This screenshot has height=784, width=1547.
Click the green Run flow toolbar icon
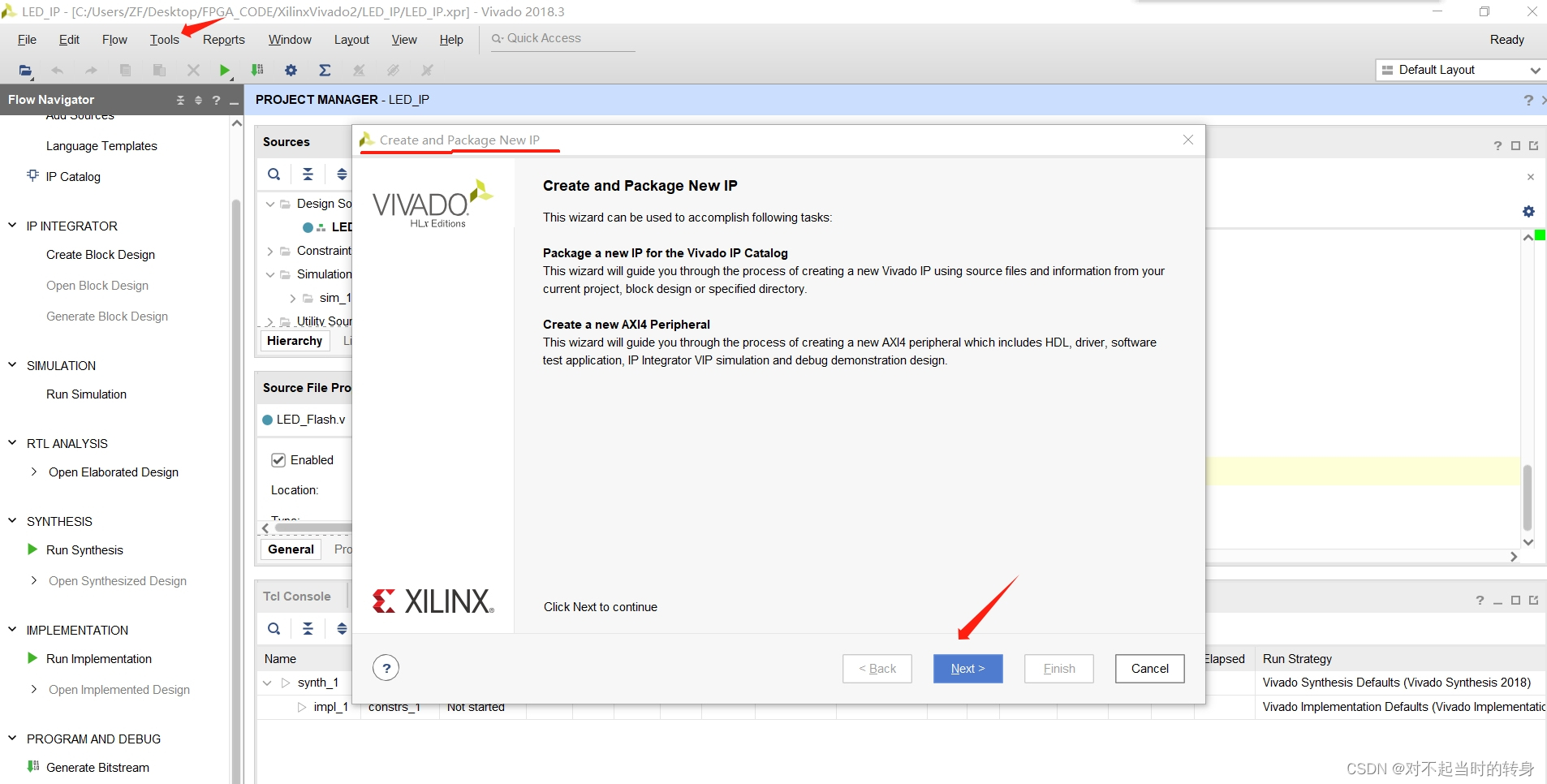(225, 71)
